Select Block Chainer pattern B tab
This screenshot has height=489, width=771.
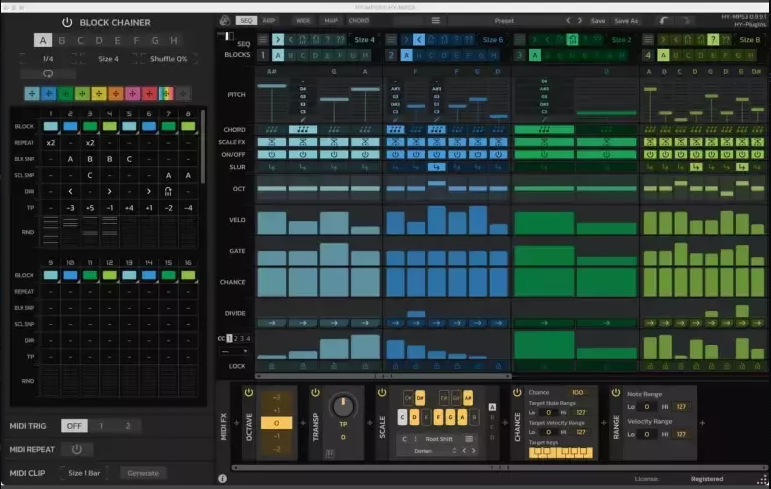[x=61, y=40]
